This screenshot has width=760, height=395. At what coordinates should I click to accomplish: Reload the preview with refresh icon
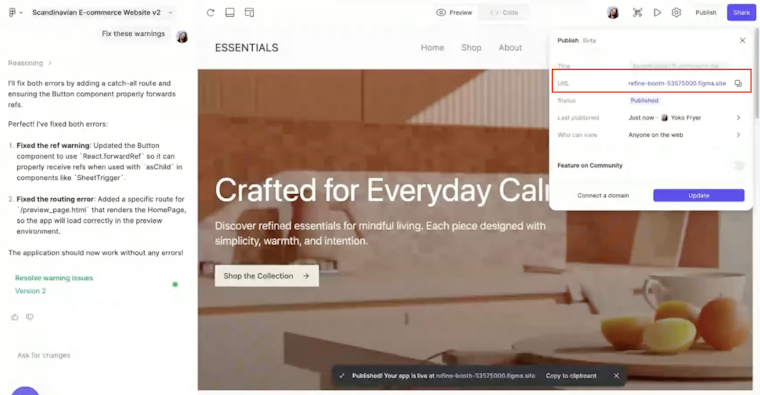210,13
